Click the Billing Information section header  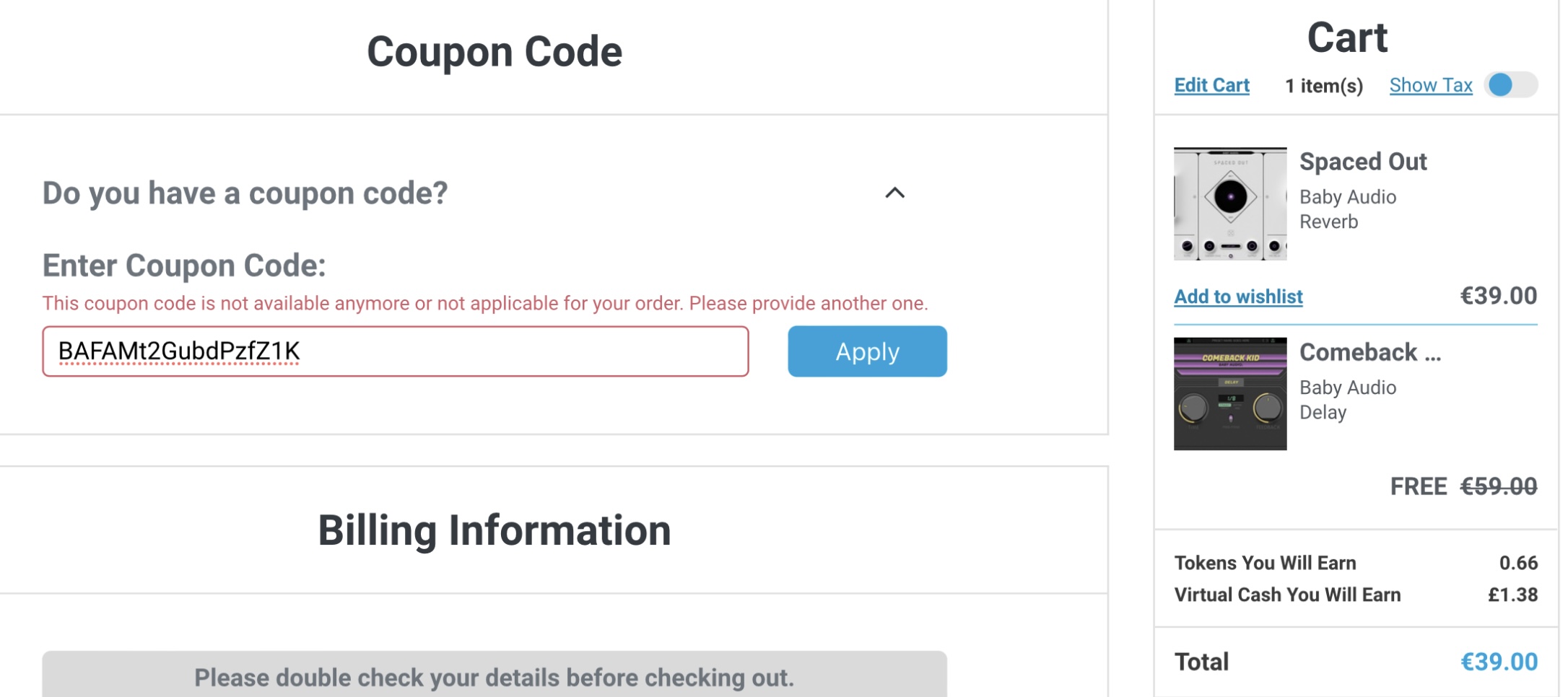click(x=495, y=530)
